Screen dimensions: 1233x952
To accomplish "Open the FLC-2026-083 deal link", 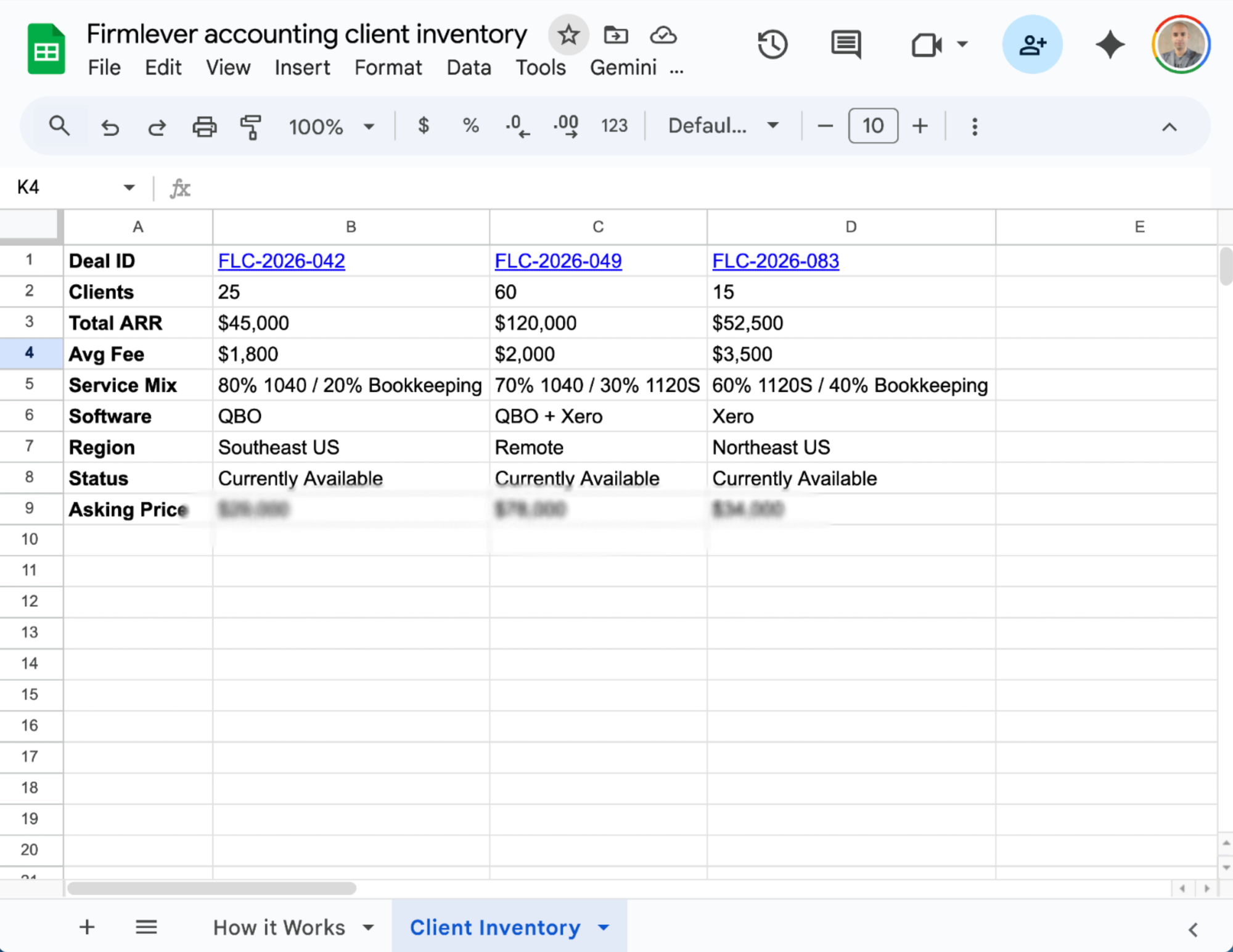I will click(x=775, y=261).
